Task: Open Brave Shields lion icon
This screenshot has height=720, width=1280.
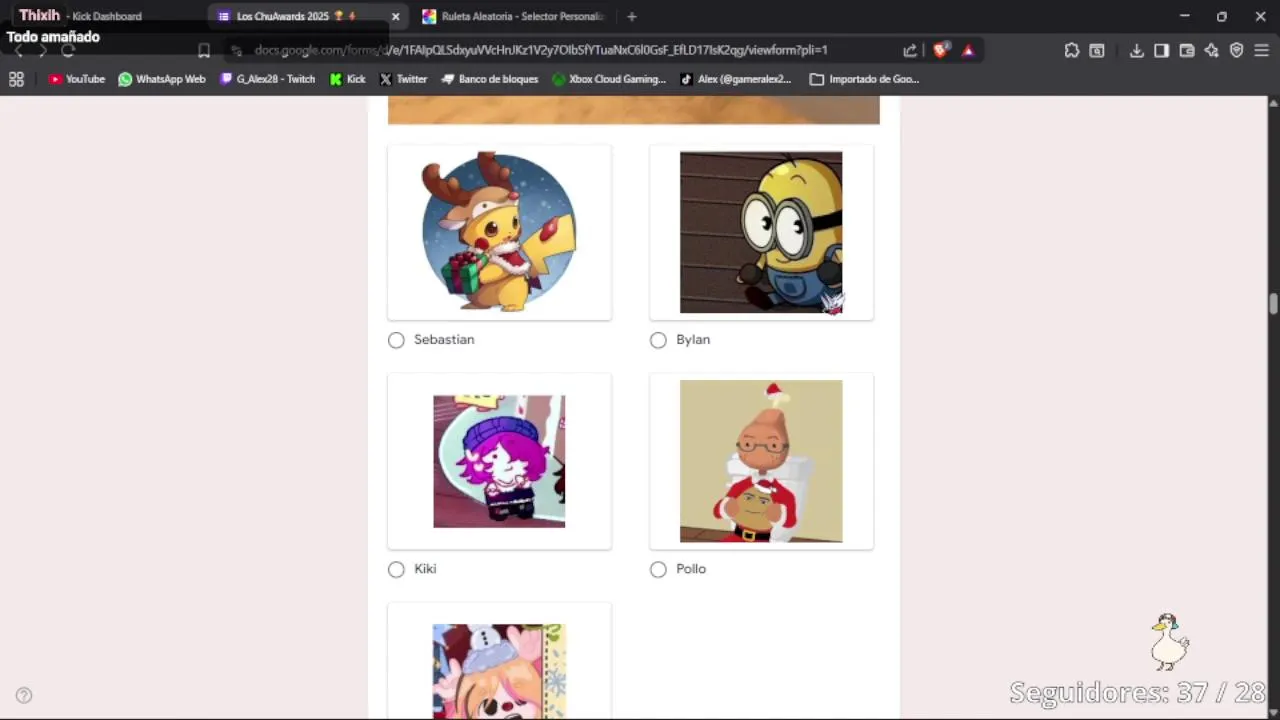Action: (940, 50)
